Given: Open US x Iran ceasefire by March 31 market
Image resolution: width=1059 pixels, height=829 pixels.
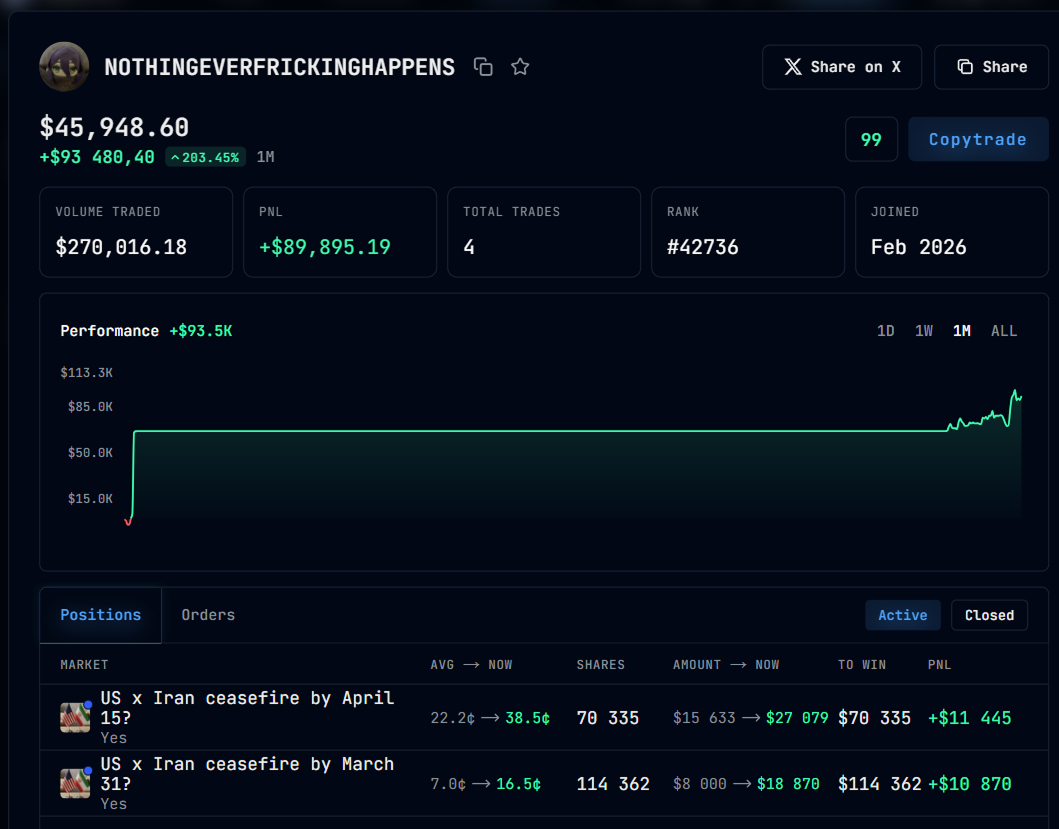Looking at the screenshot, I should [x=247, y=774].
